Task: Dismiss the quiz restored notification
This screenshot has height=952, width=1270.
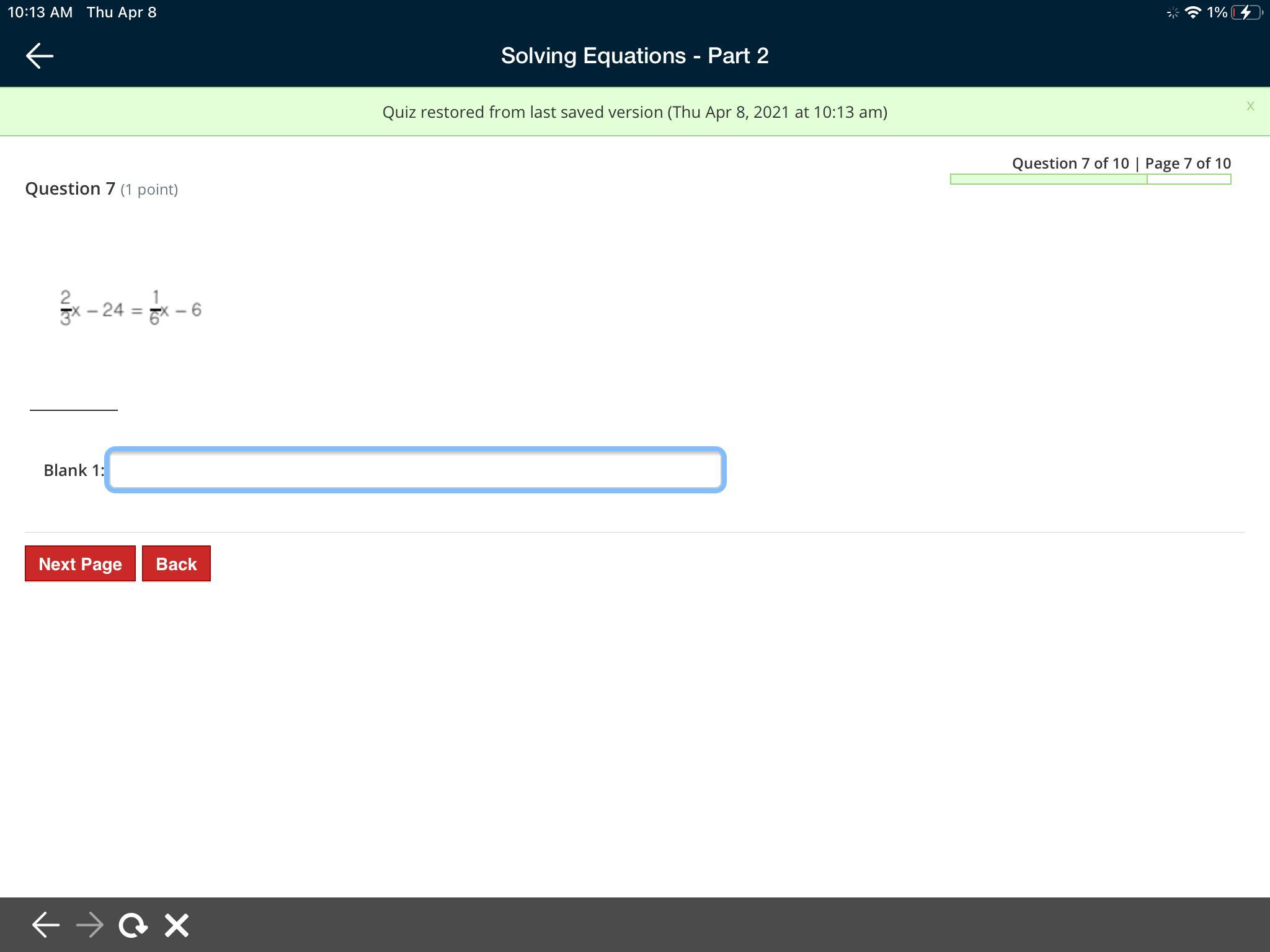Action: (1250, 106)
